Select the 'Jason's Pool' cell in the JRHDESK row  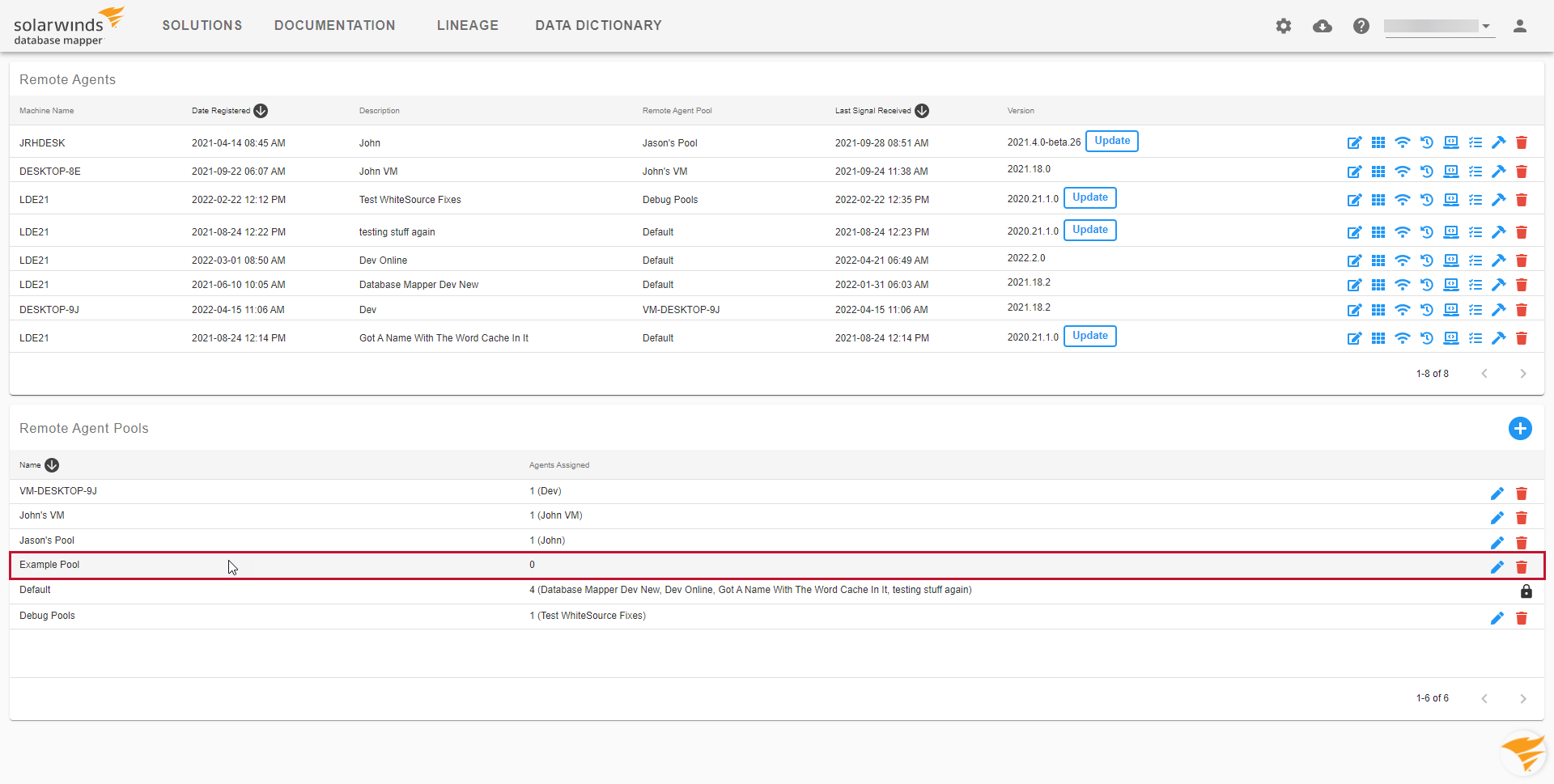[670, 143]
